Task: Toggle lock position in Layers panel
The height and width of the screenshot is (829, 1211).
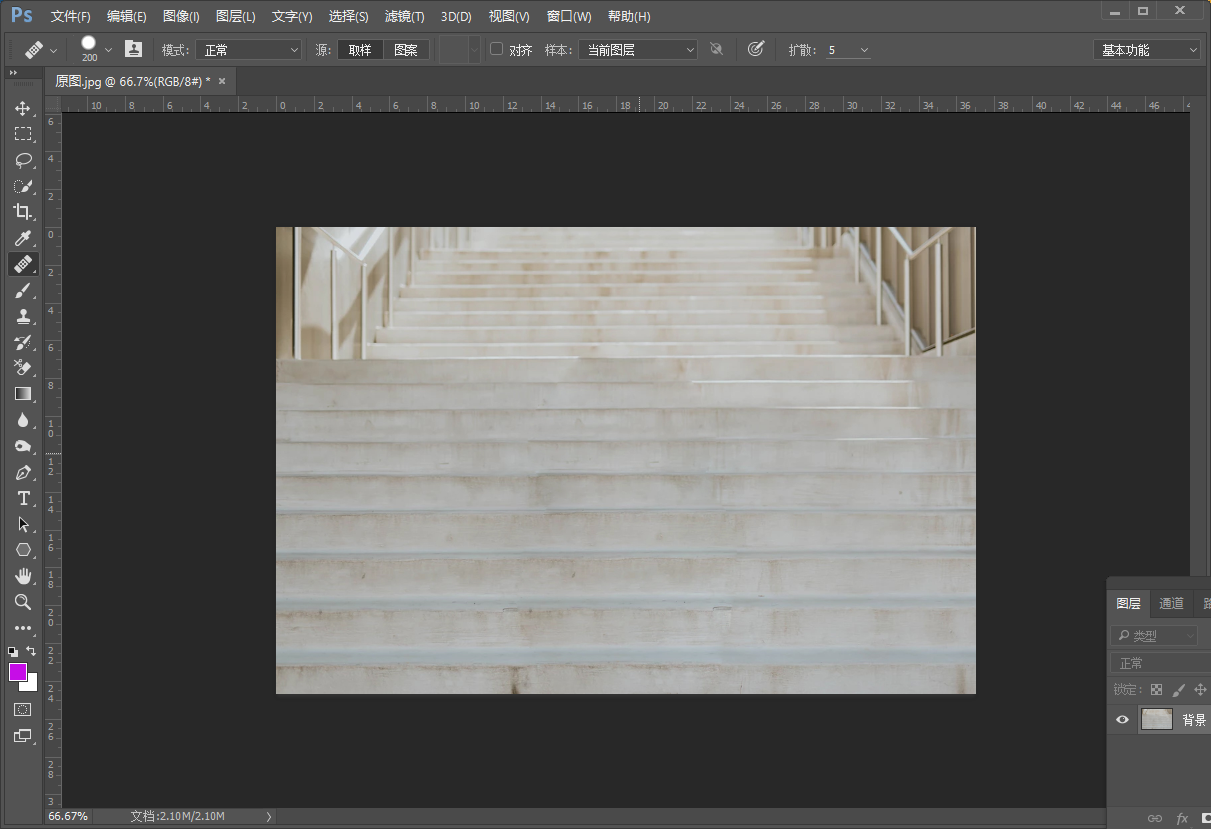Action: point(1200,690)
